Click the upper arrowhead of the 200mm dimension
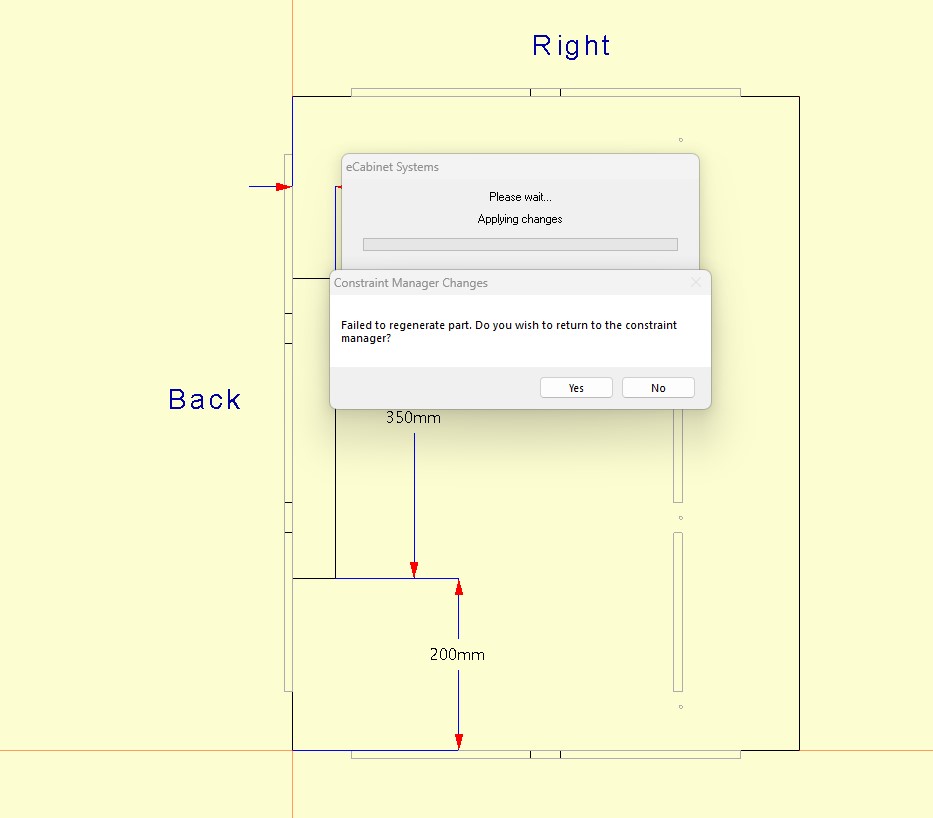The height and width of the screenshot is (818, 933). (x=459, y=588)
